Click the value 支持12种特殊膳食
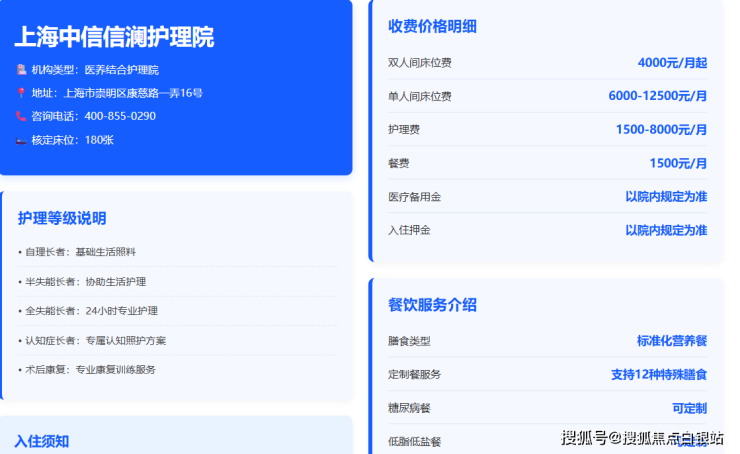Image resolution: width=740 pixels, height=454 pixels. coord(659,375)
